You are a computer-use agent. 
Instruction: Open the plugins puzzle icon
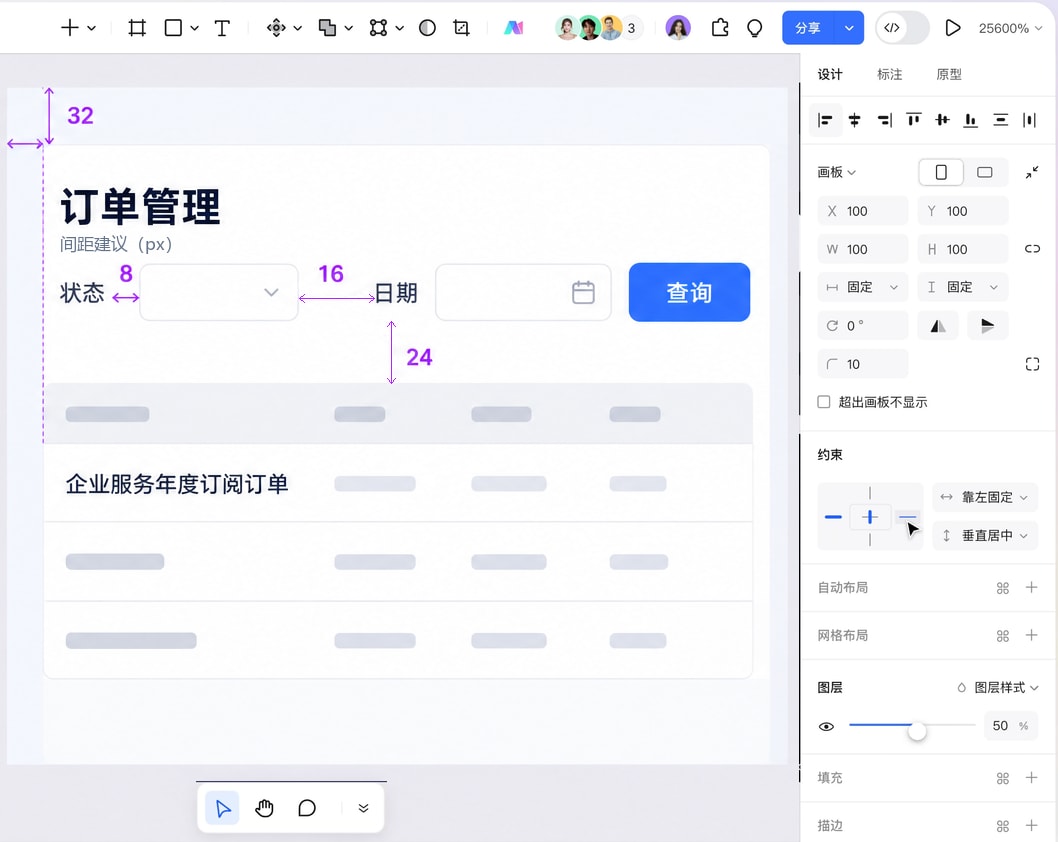tap(720, 28)
